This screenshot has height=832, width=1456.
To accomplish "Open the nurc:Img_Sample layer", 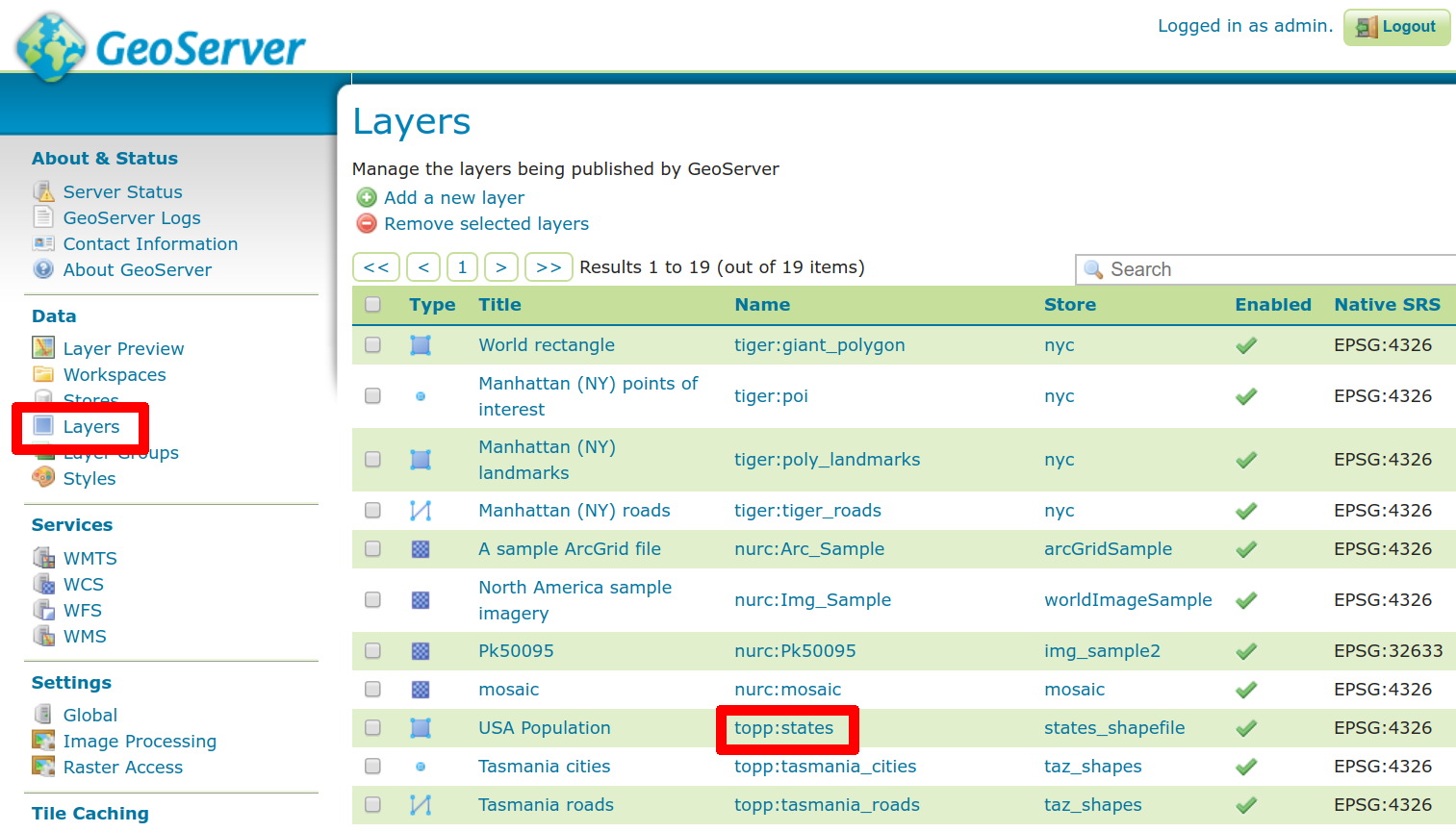I will [813, 600].
